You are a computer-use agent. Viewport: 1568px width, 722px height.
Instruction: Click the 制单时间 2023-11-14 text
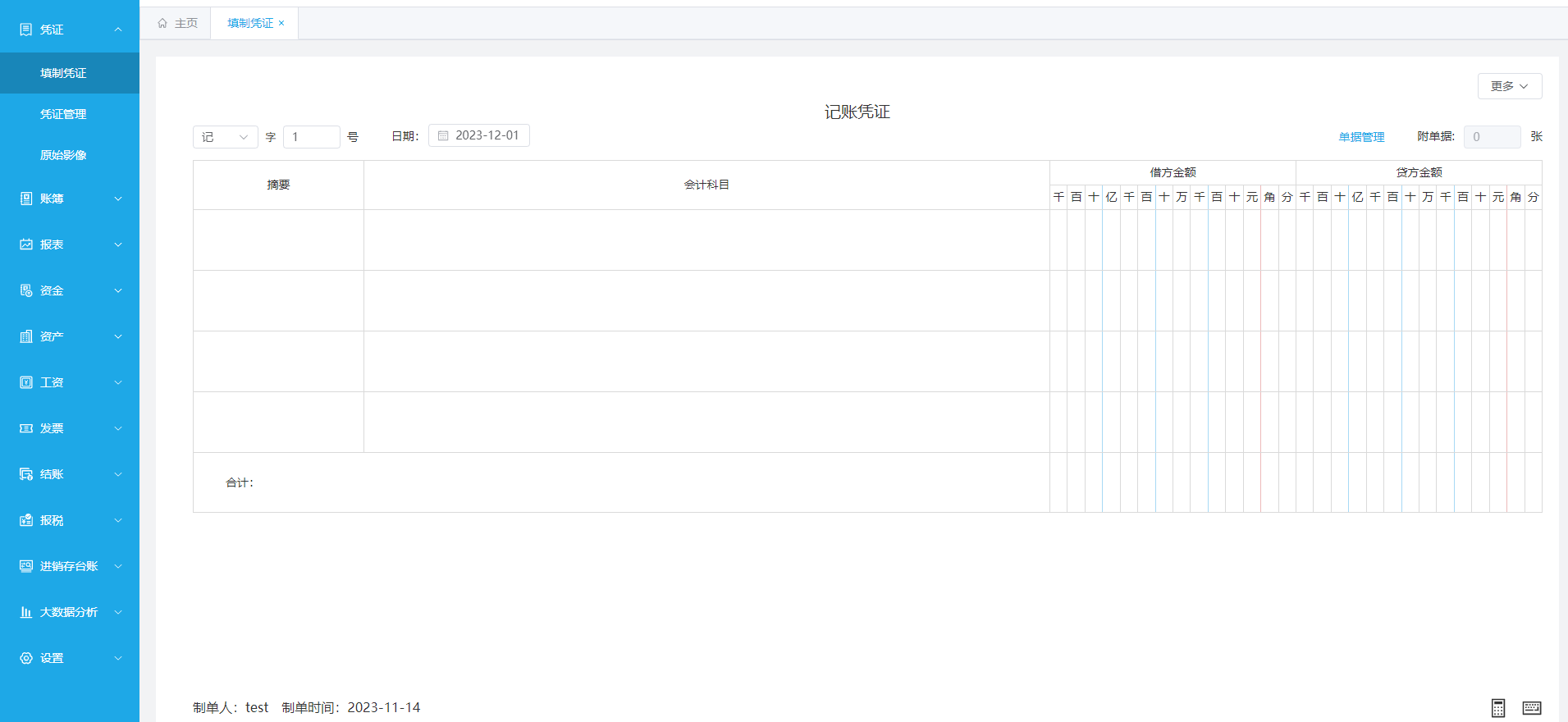click(x=350, y=707)
